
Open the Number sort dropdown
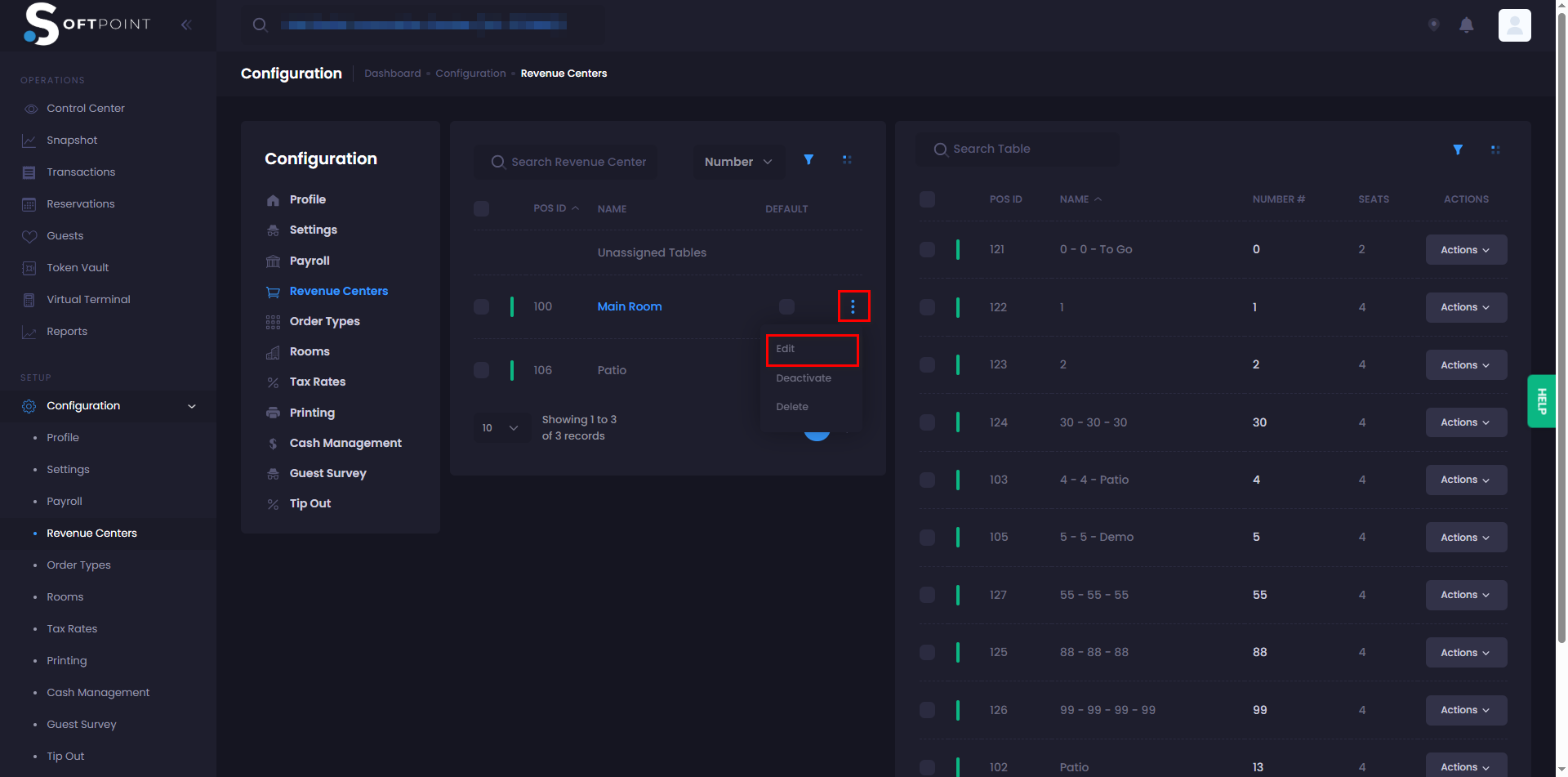tap(738, 162)
